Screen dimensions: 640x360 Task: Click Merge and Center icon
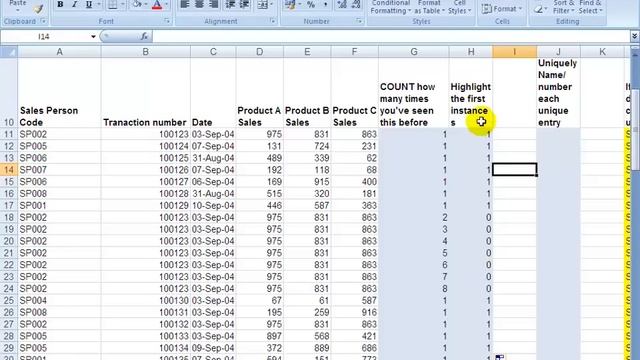coord(262,5)
